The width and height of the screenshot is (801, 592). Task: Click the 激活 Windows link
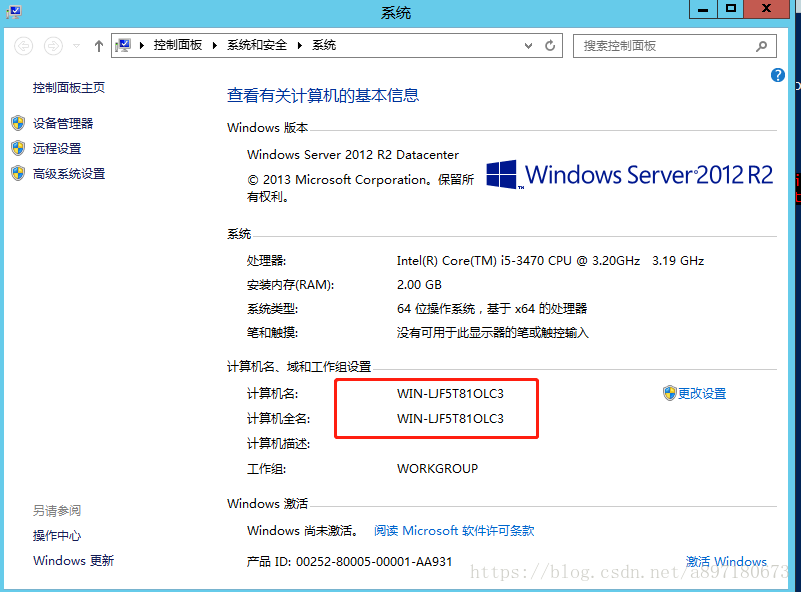(726, 562)
